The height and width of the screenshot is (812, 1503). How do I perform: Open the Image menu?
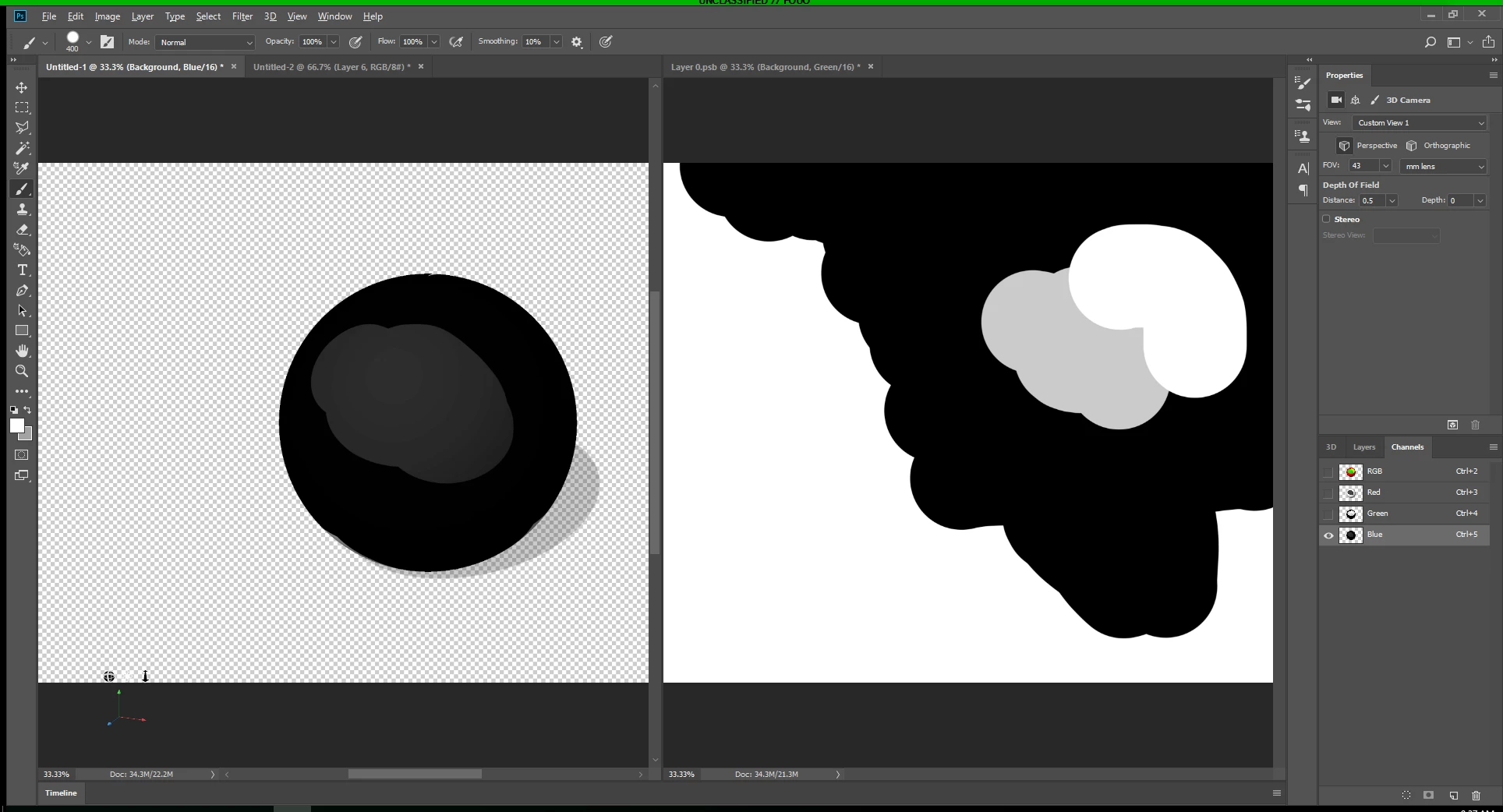[108, 16]
